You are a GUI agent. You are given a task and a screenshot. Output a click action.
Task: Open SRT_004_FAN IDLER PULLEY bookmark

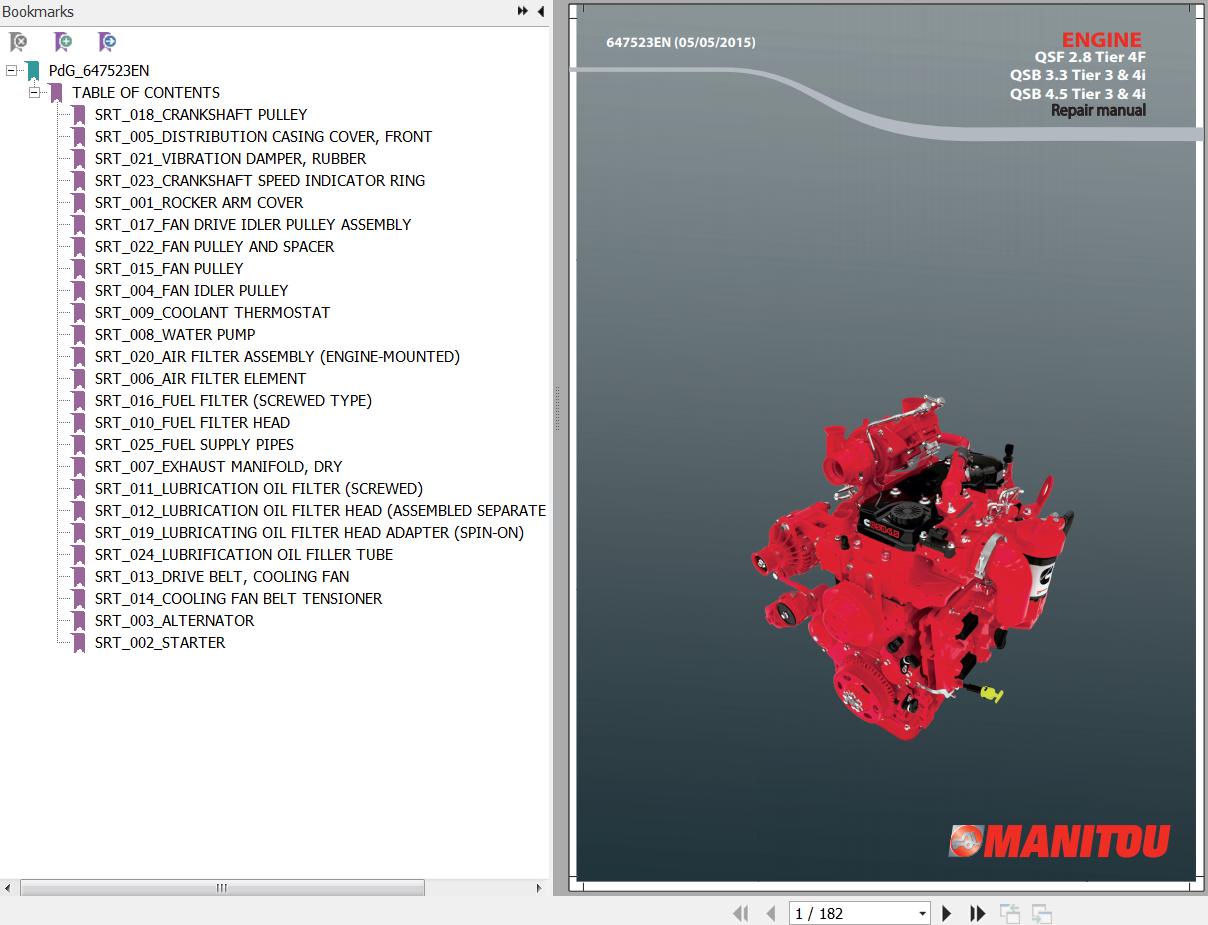click(192, 291)
